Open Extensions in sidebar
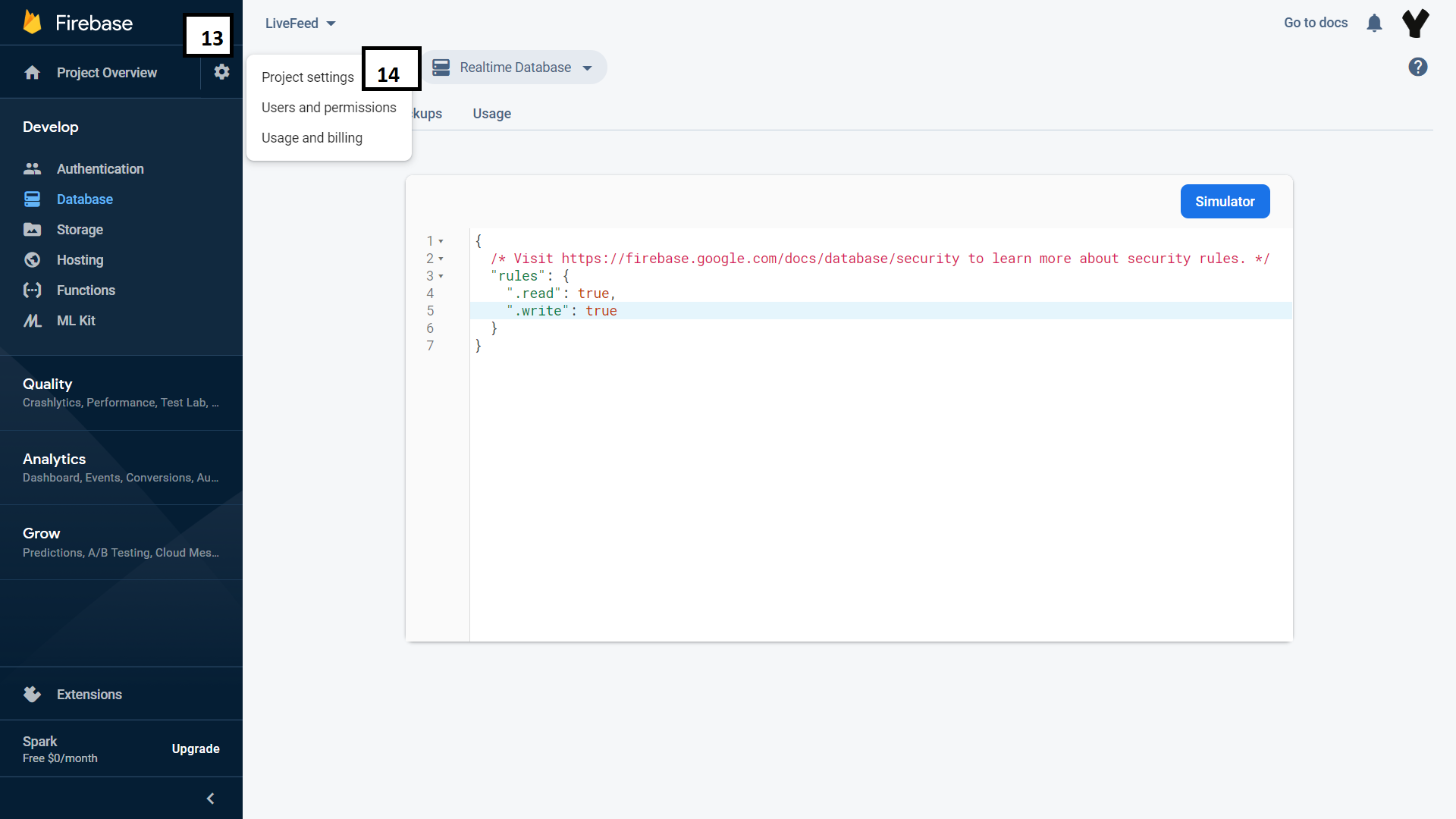This screenshot has height=819, width=1456. coord(89,694)
